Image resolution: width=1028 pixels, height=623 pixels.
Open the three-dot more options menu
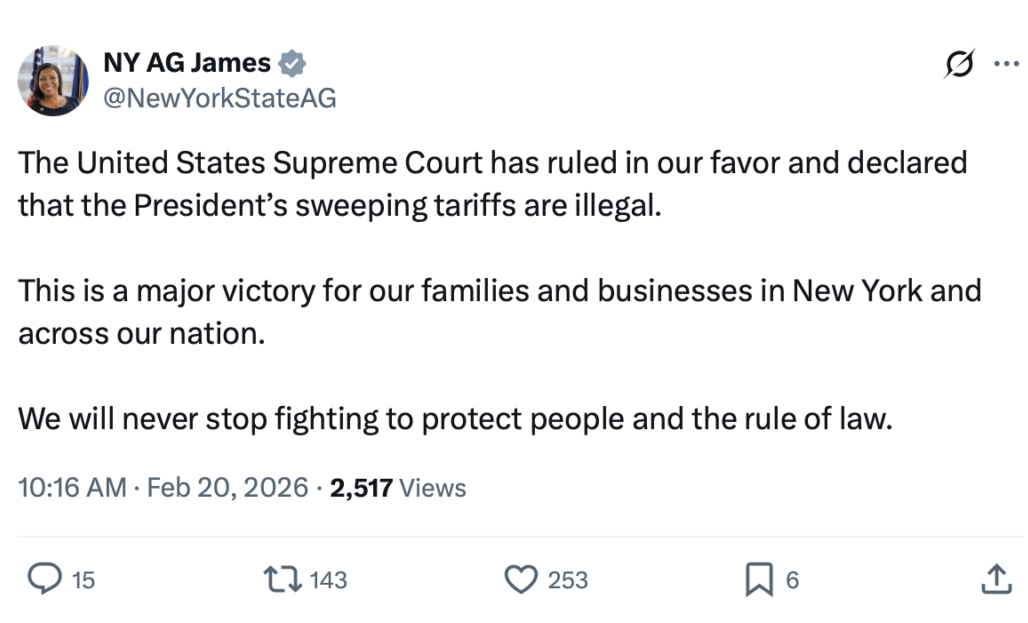click(1003, 64)
